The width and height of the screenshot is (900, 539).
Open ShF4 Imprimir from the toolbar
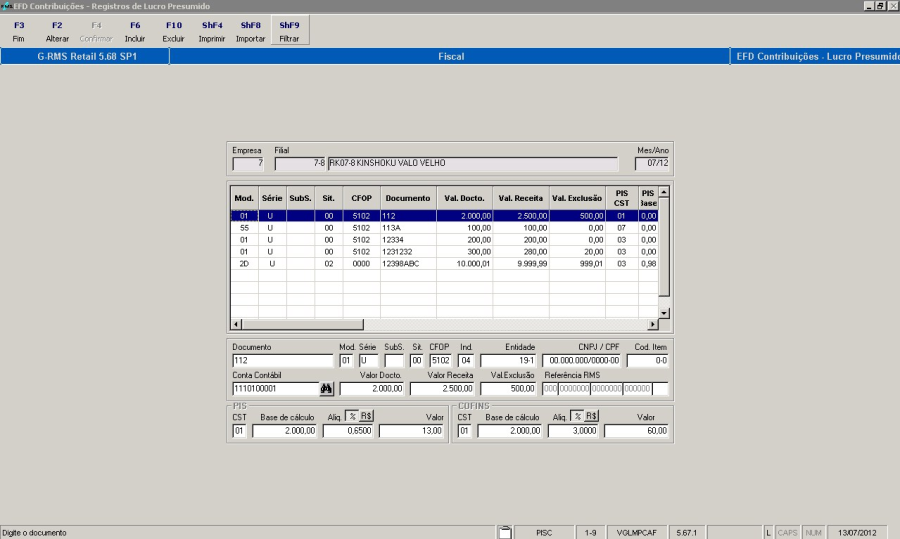point(212,31)
